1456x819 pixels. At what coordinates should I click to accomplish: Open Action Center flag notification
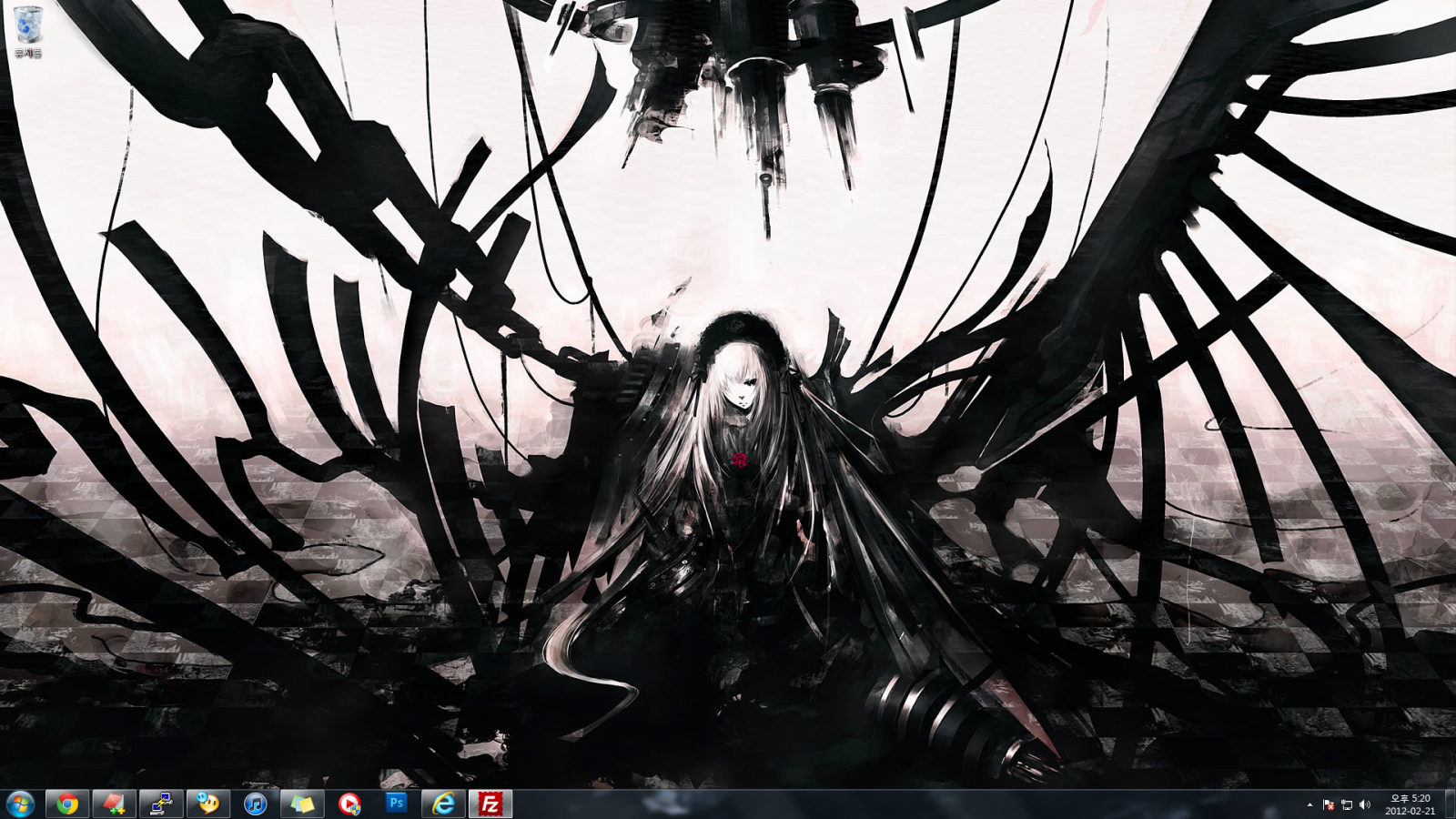[1329, 804]
